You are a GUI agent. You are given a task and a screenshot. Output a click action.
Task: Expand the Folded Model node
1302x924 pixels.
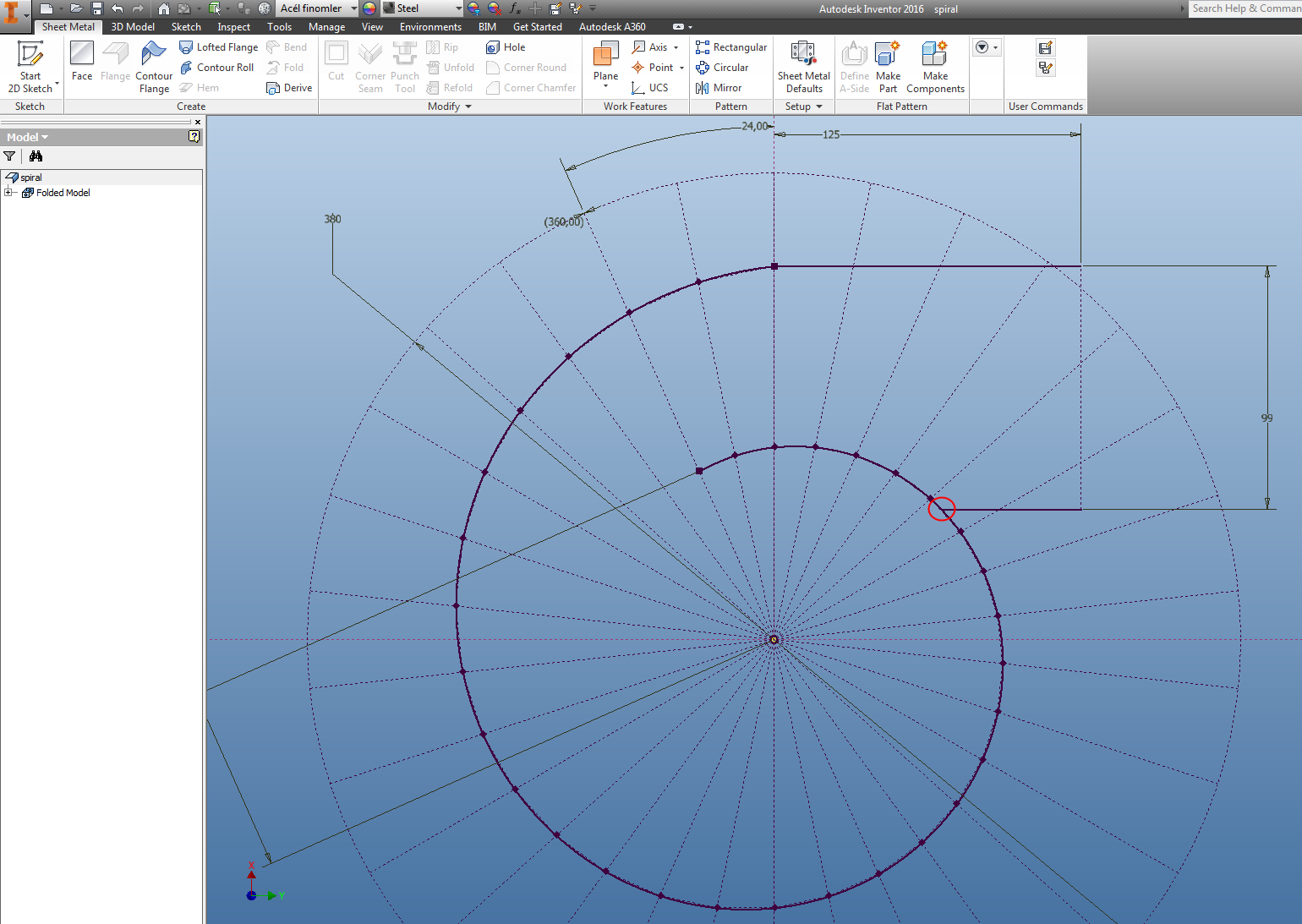(x=8, y=193)
